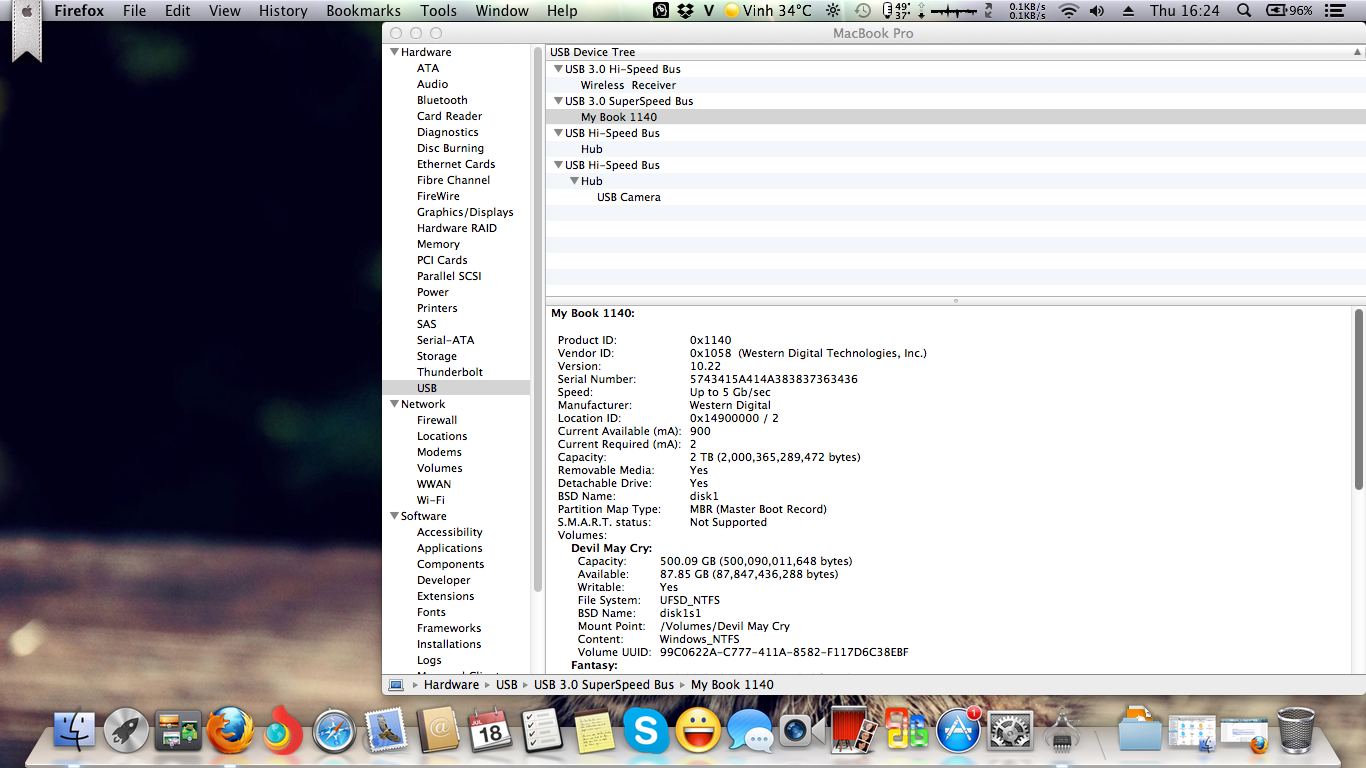Select Thunderbolt in the sidebar
This screenshot has height=768, width=1366.
point(450,372)
